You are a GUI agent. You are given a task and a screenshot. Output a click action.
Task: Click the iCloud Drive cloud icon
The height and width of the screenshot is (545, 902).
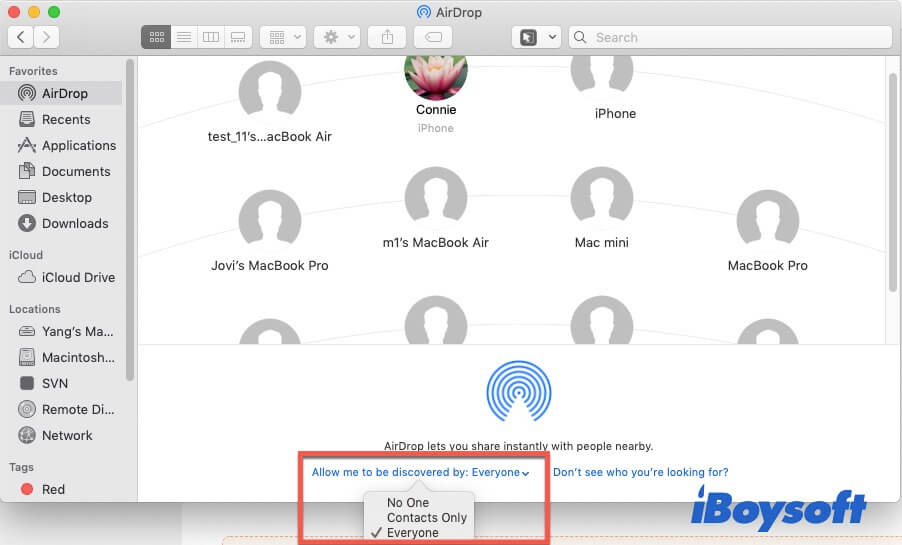26,277
